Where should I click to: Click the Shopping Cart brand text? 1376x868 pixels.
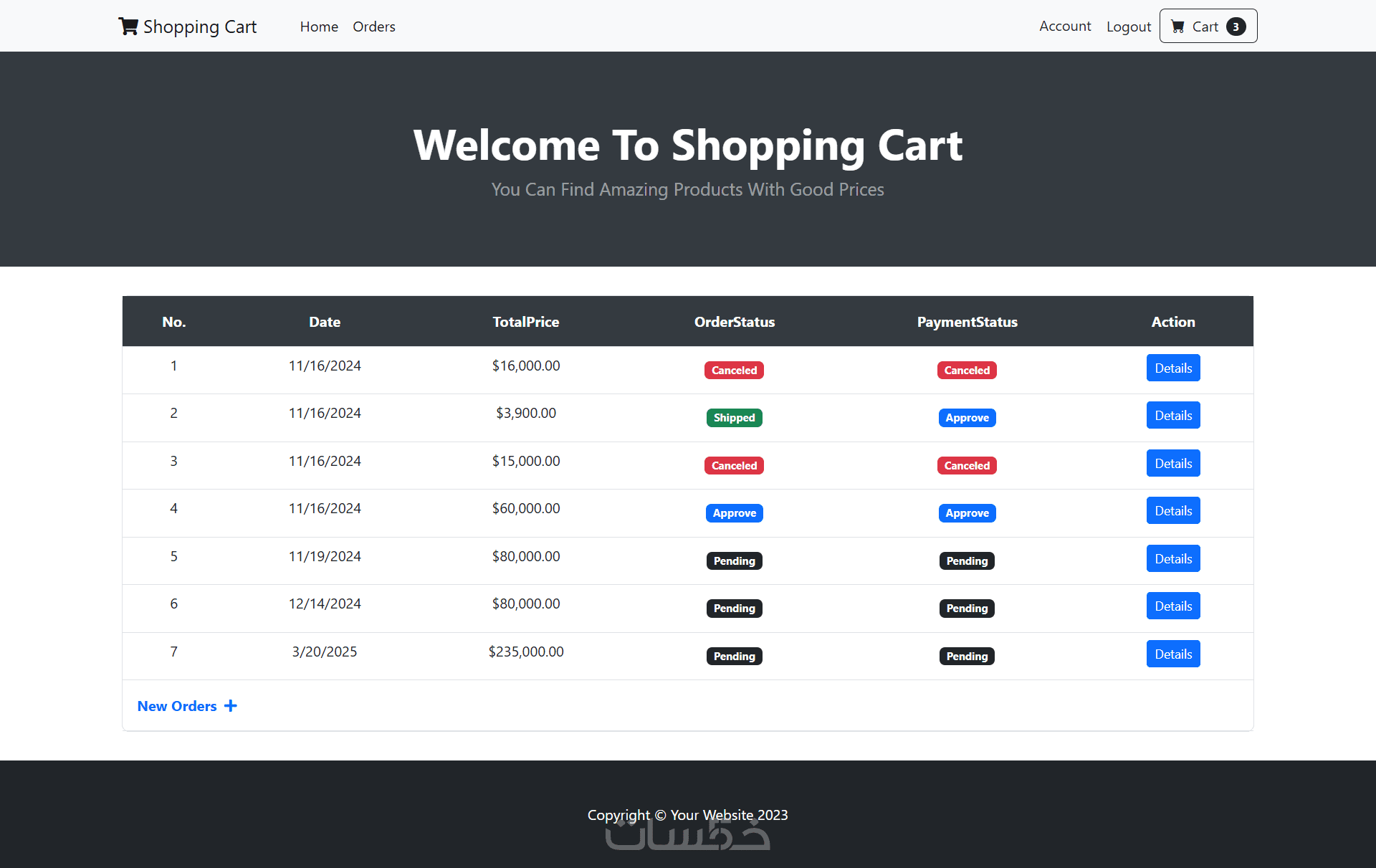tap(200, 27)
